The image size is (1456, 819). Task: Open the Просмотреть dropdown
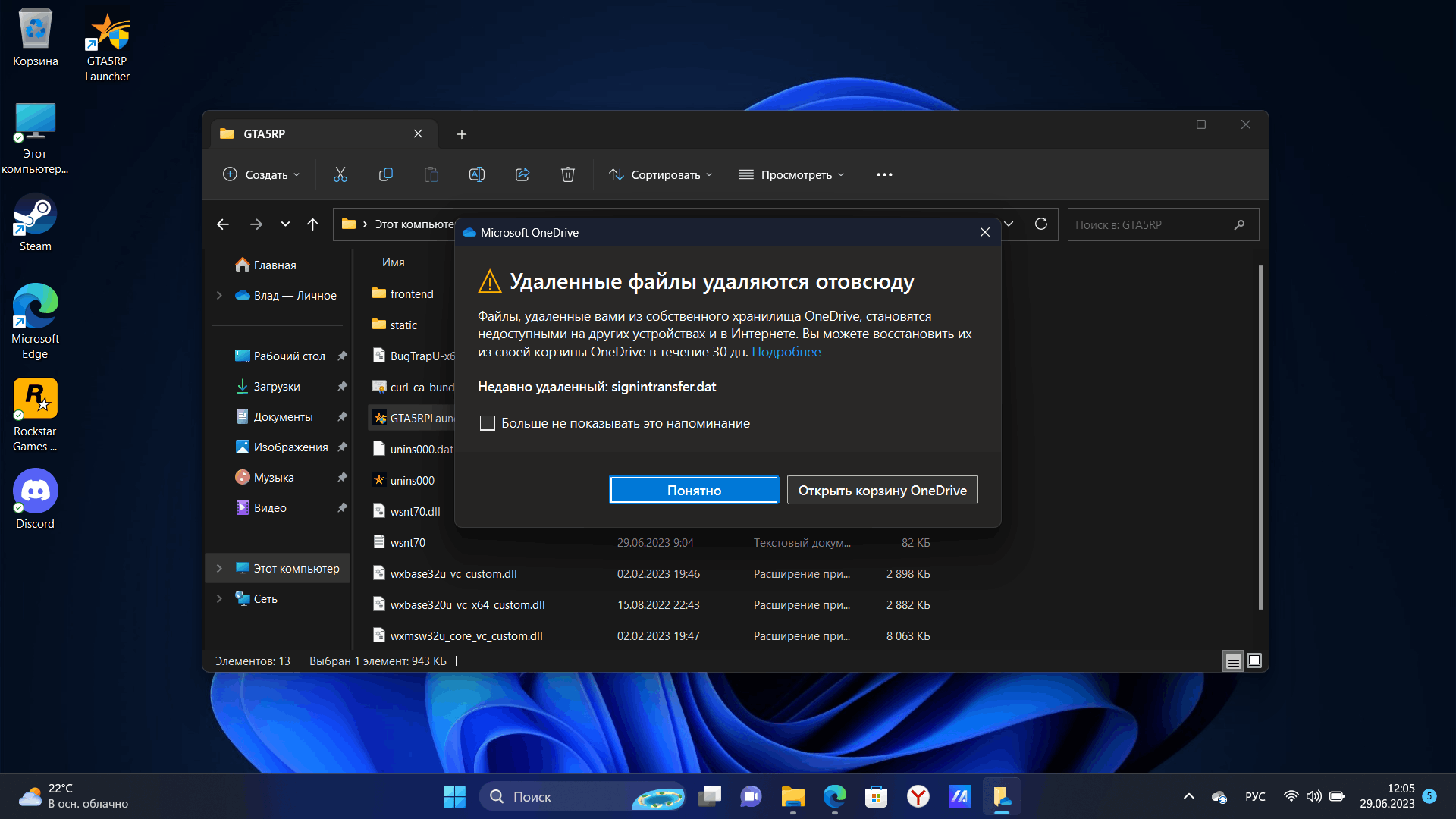point(791,174)
